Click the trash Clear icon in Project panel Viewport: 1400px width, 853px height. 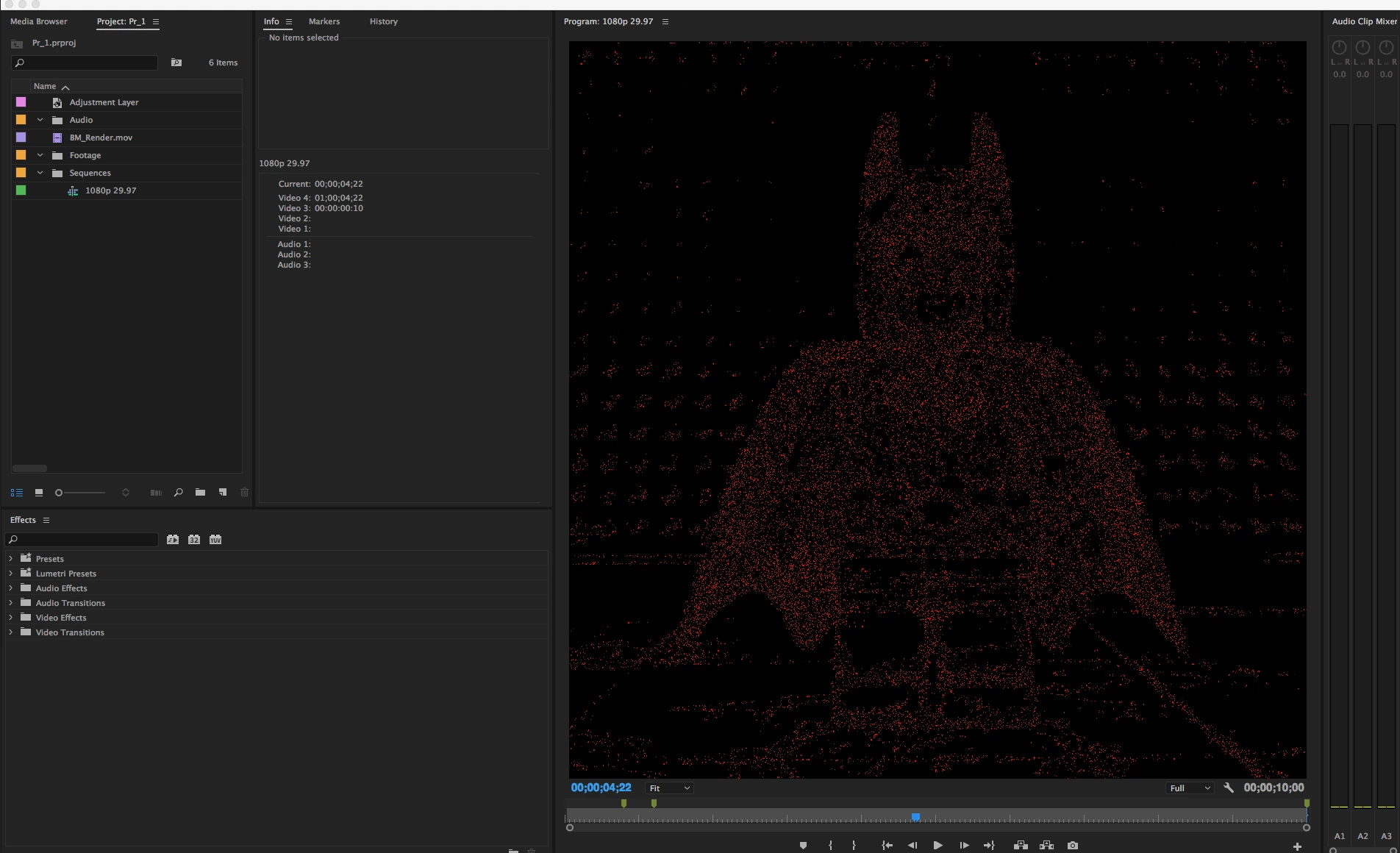click(x=245, y=493)
